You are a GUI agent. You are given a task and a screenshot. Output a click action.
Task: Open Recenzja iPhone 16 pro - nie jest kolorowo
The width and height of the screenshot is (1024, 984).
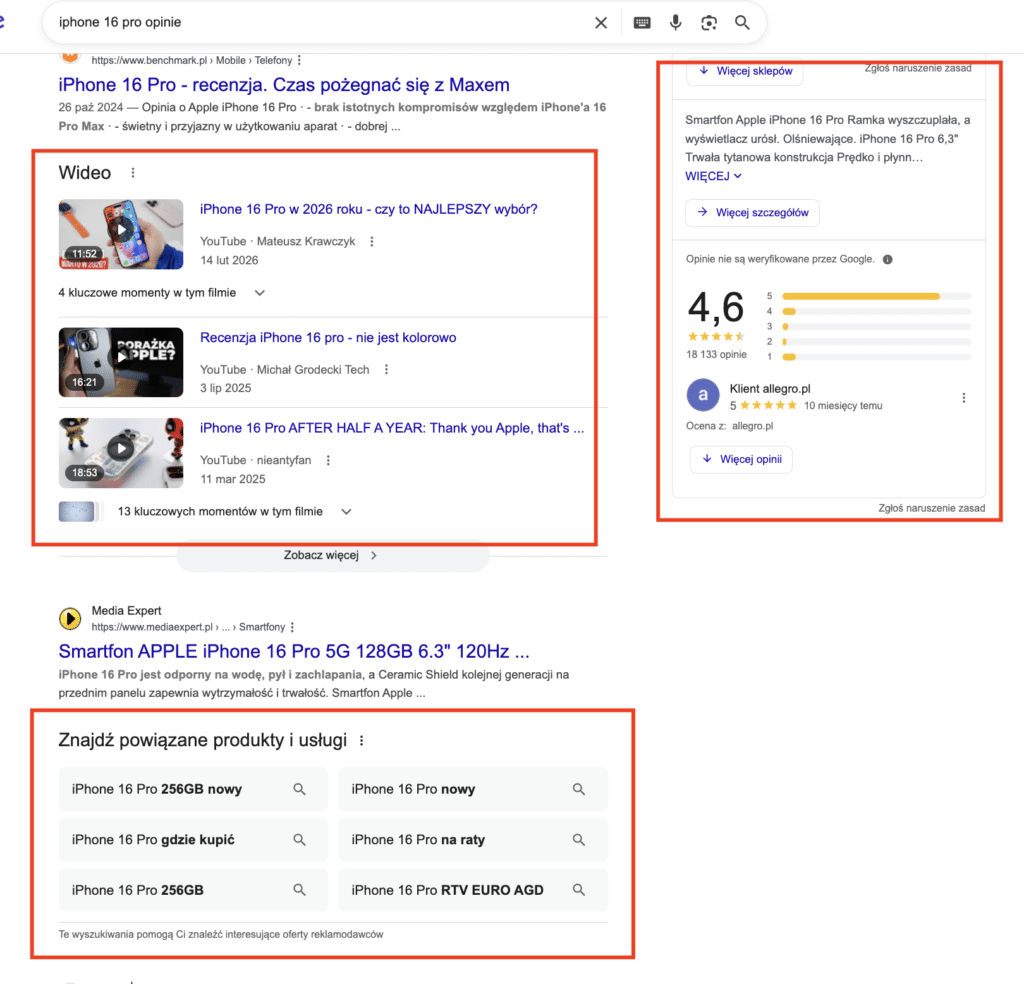[x=328, y=338]
